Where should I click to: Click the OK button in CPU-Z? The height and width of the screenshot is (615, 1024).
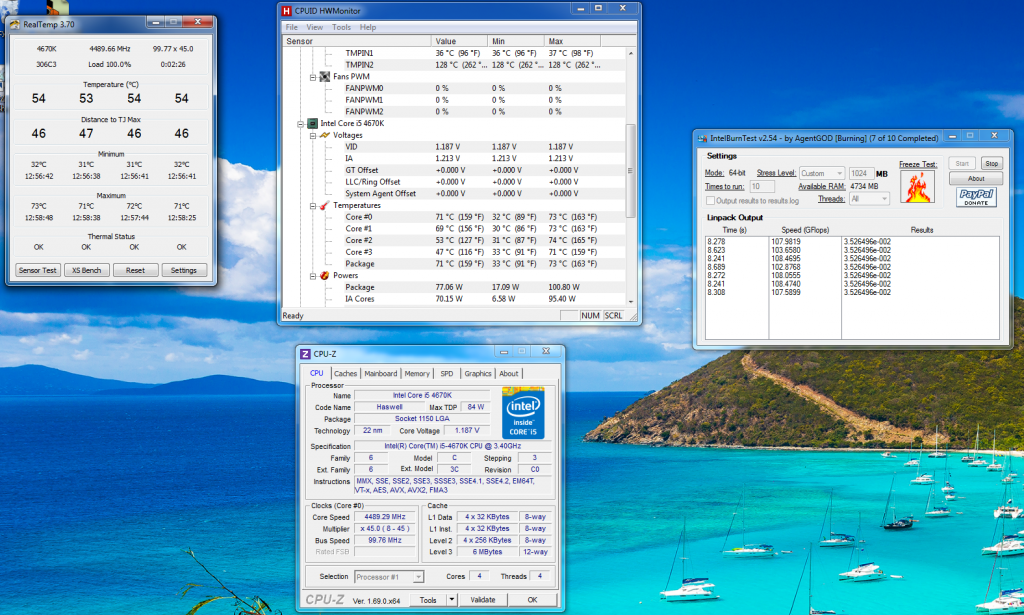coord(532,599)
